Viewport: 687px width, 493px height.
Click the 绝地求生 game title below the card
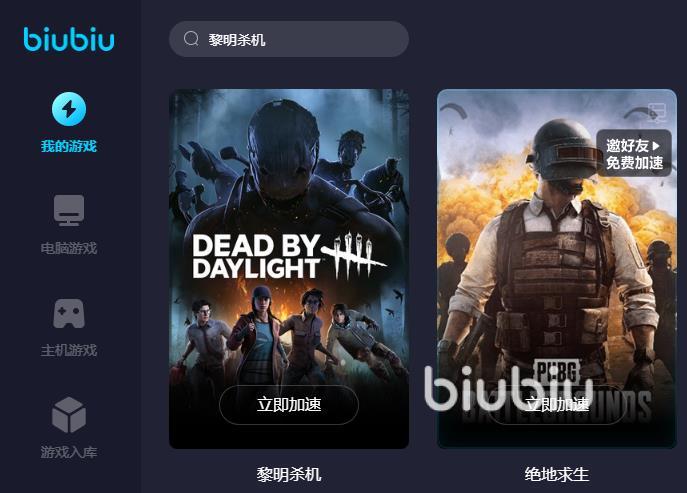(x=557, y=474)
